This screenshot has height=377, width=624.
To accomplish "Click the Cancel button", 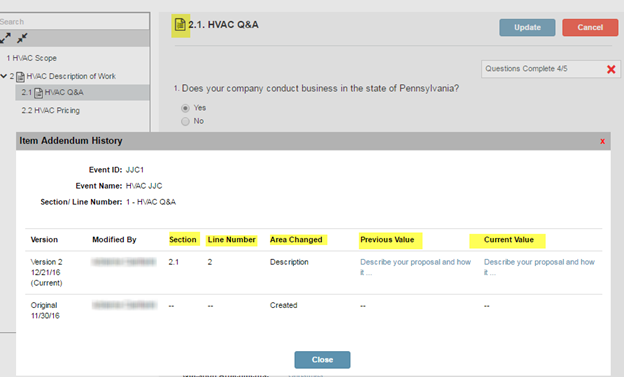I will tap(590, 27).
